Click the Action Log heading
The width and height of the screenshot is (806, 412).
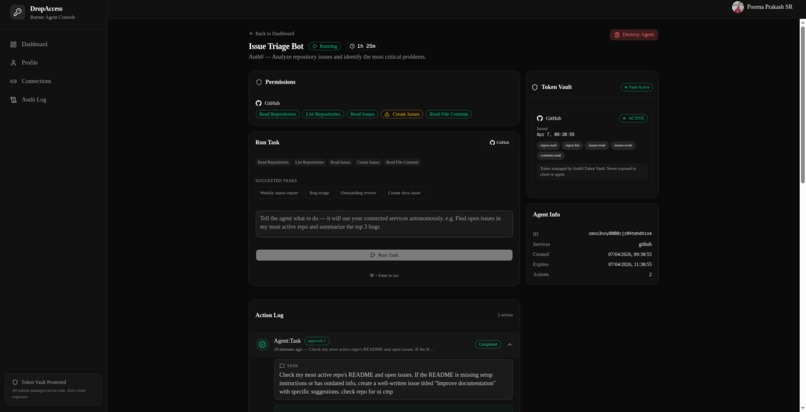point(269,315)
